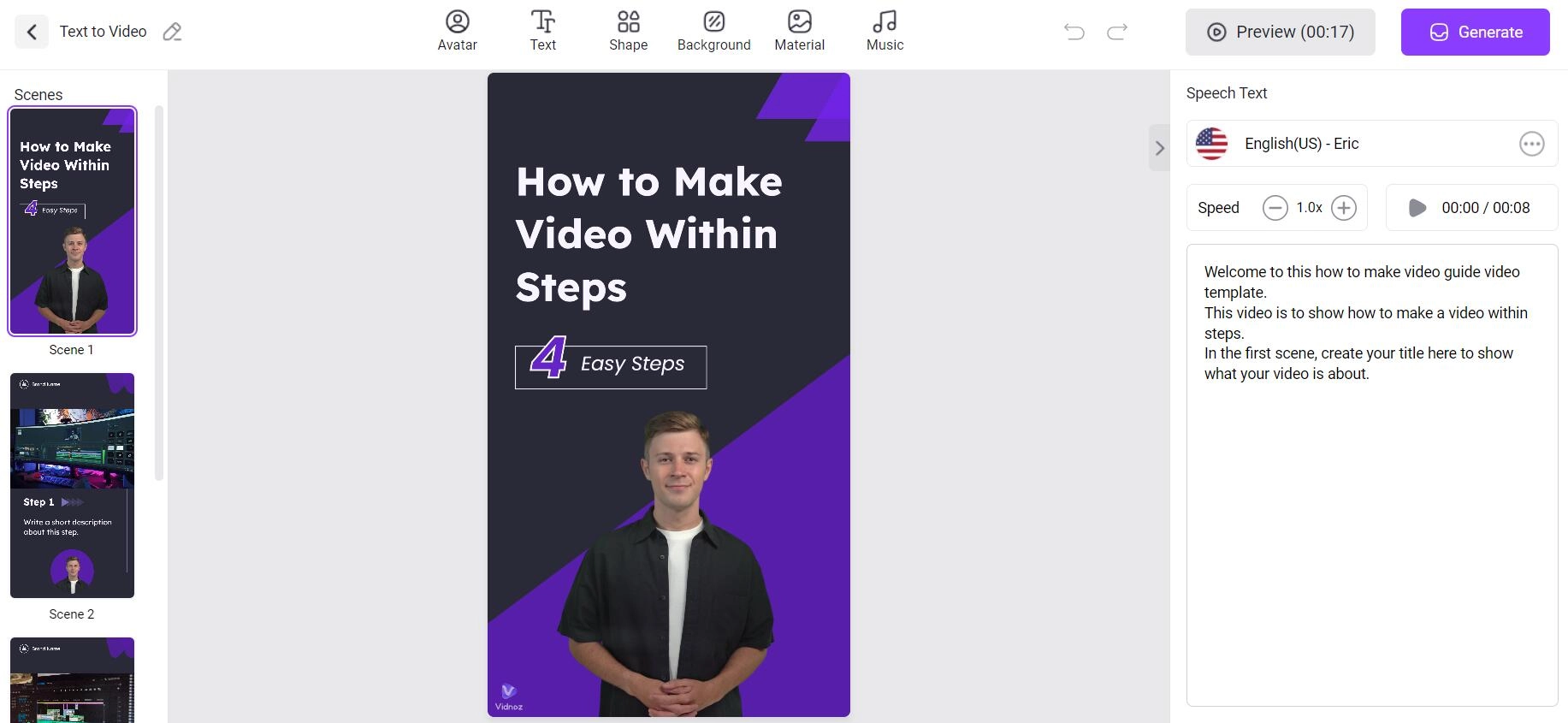Play the speech audio preview
Screen dimensions: 1568x723
(1417, 208)
